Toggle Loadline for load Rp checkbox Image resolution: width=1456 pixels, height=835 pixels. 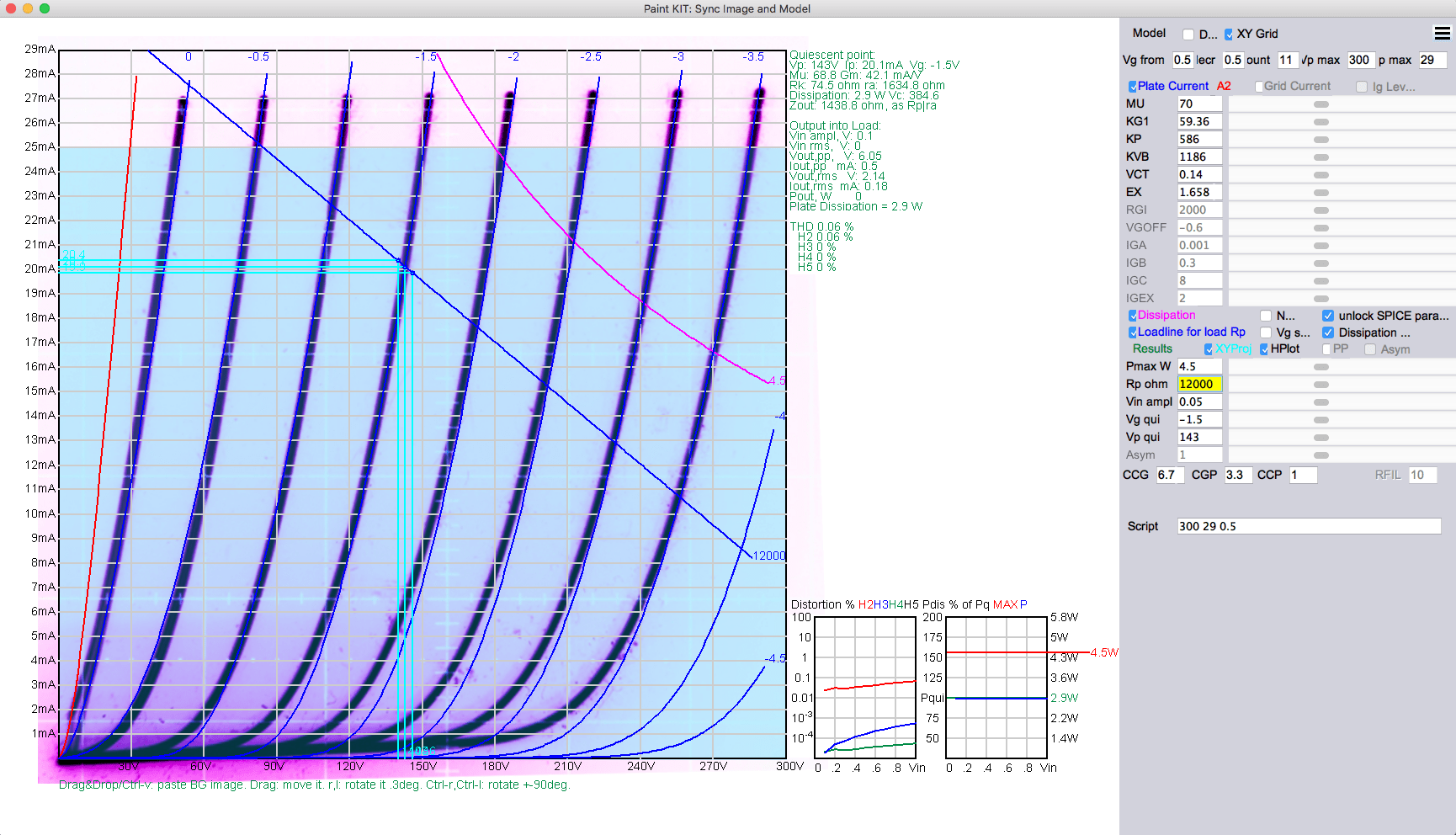coord(1132,332)
